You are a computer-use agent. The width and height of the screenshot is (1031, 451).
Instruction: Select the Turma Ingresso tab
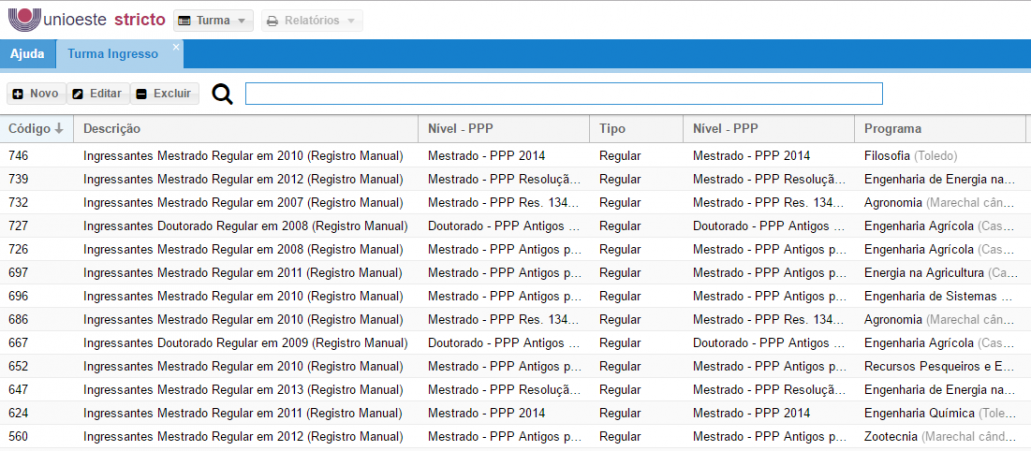112,54
